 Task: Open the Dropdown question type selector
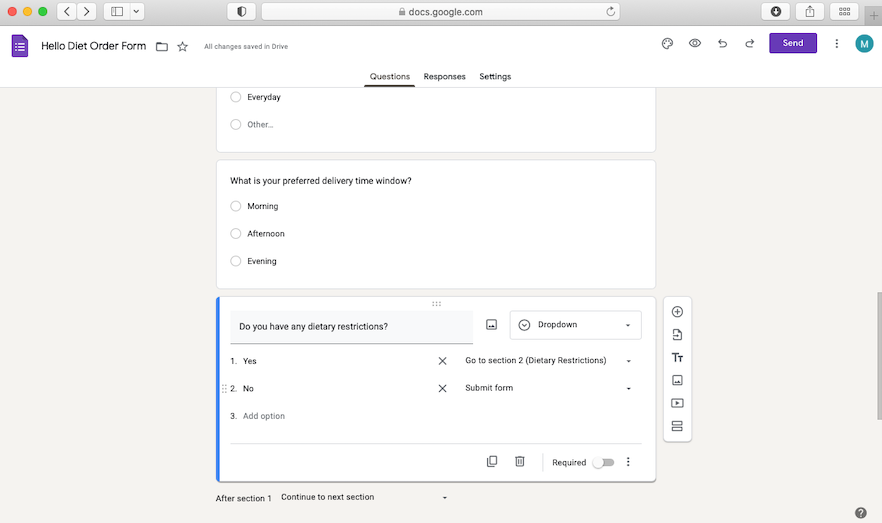pos(575,325)
